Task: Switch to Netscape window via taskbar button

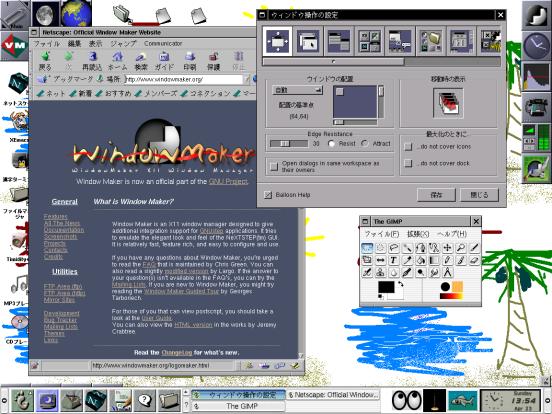Action: 333,395
